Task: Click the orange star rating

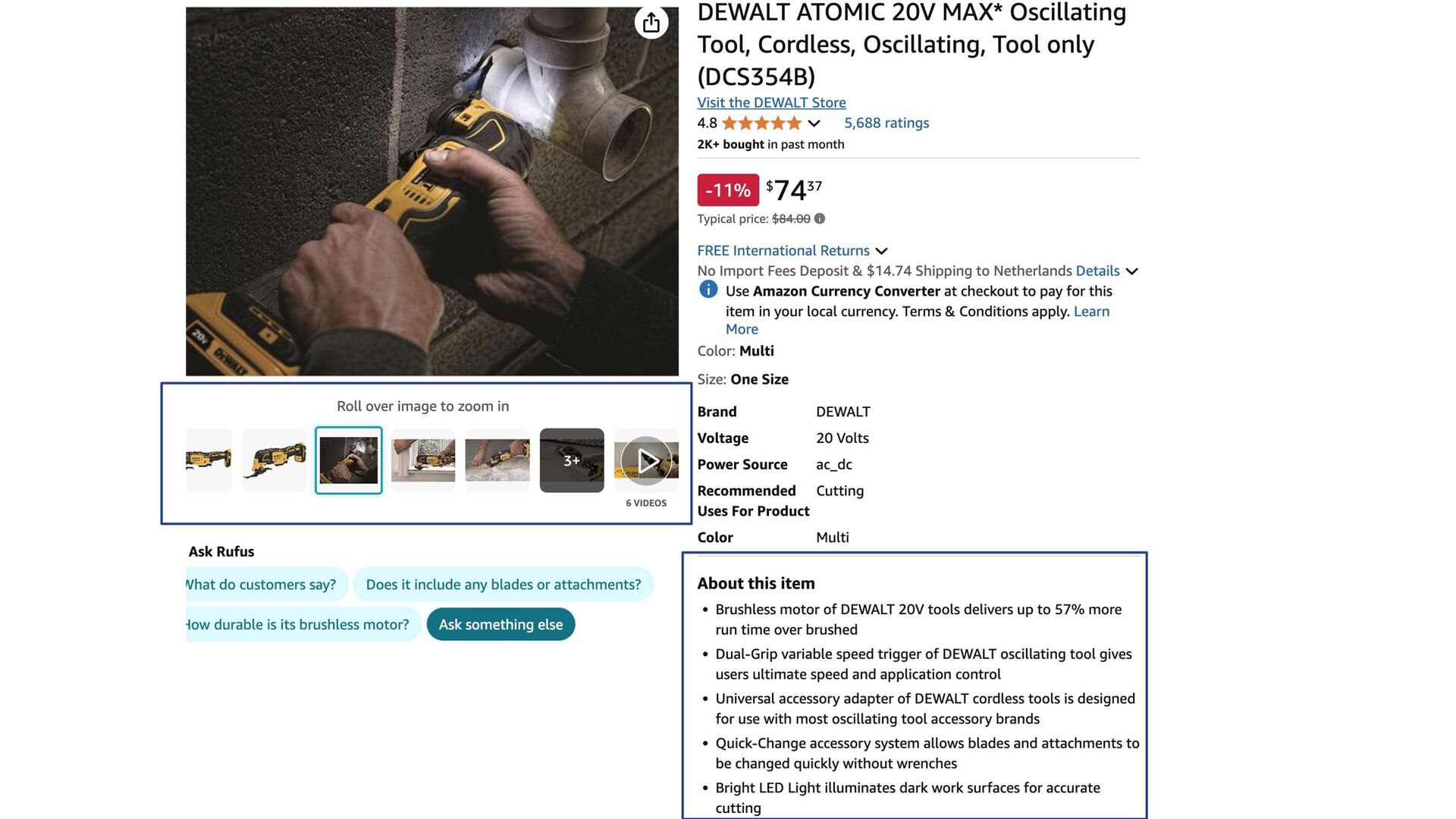Action: (x=761, y=123)
